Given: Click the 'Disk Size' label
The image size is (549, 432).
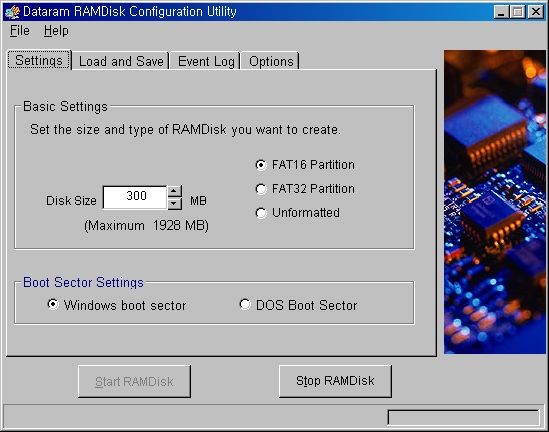Looking at the screenshot, I should pos(71,201).
